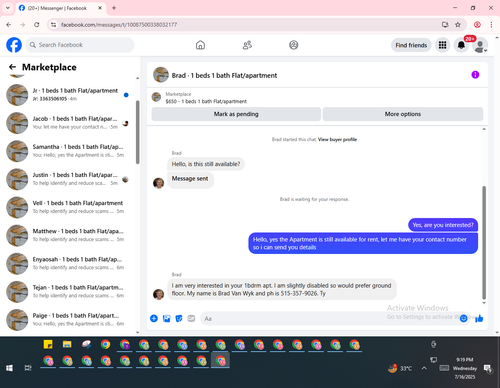This screenshot has height=388, width=500.
Task: Click 'Hello, is this still available?' message
Action: coord(206,164)
